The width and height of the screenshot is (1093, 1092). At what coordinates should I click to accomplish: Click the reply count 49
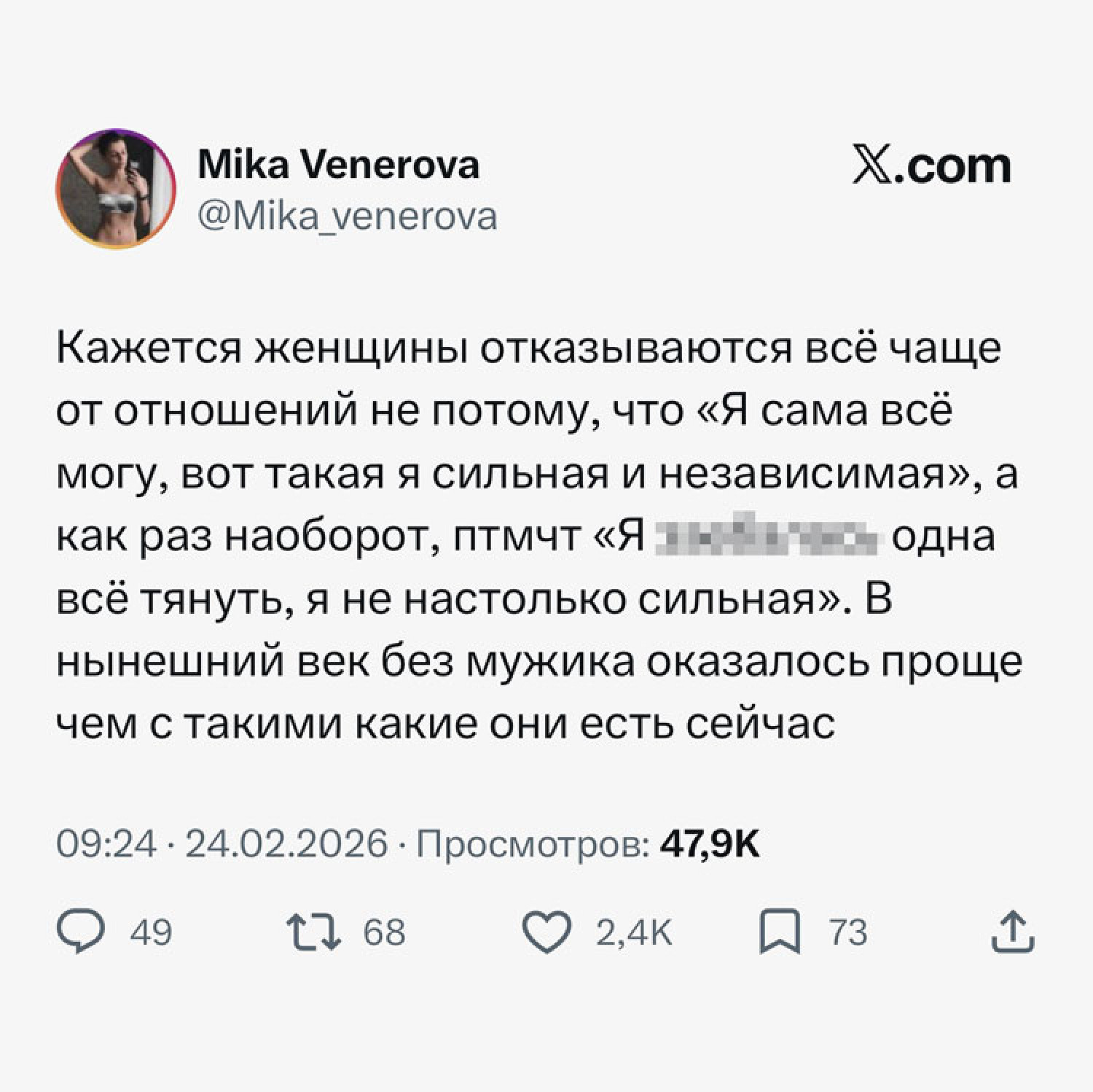[x=151, y=932]
